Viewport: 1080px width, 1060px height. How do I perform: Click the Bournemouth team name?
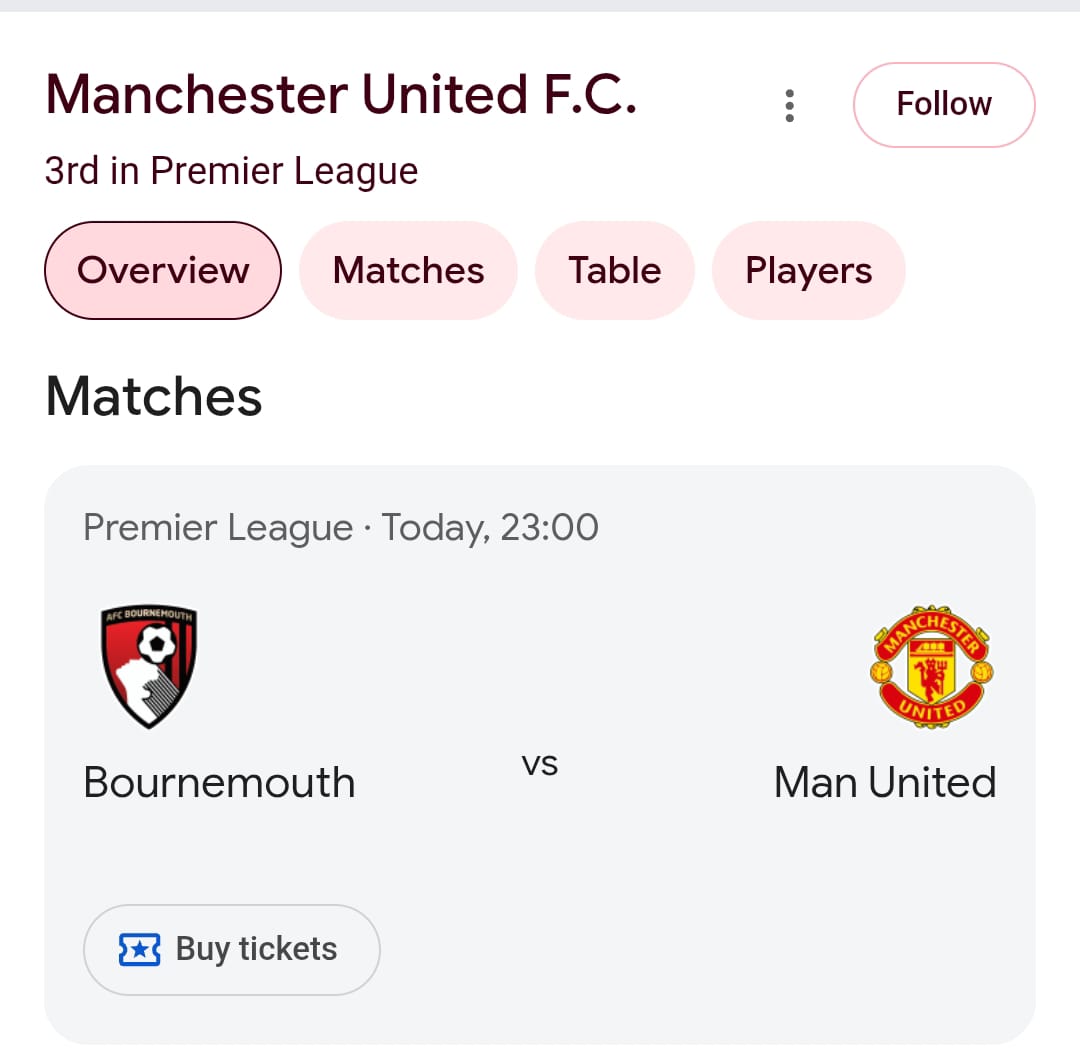(x=219, y=782)
